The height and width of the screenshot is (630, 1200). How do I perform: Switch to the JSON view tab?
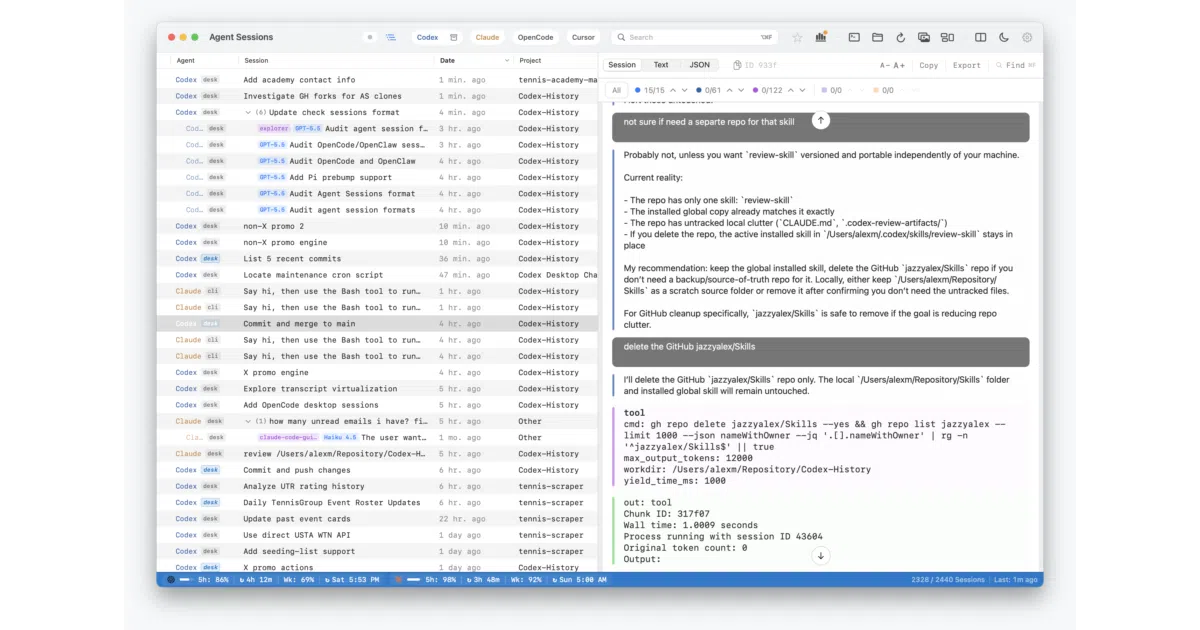[700, 65]
